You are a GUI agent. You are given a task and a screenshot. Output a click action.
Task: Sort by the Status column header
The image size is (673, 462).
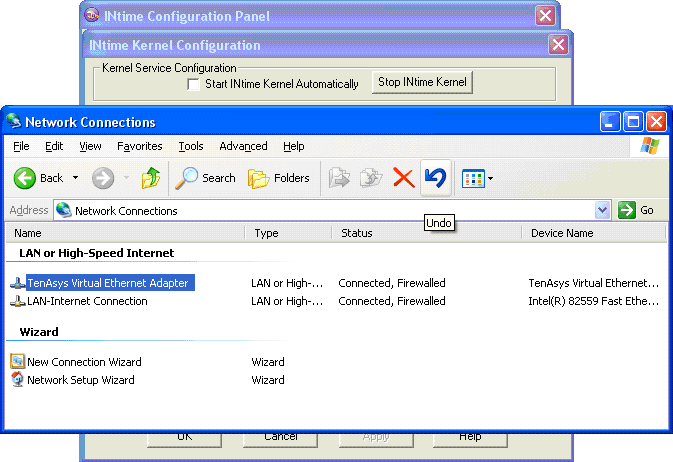(356, 233)
